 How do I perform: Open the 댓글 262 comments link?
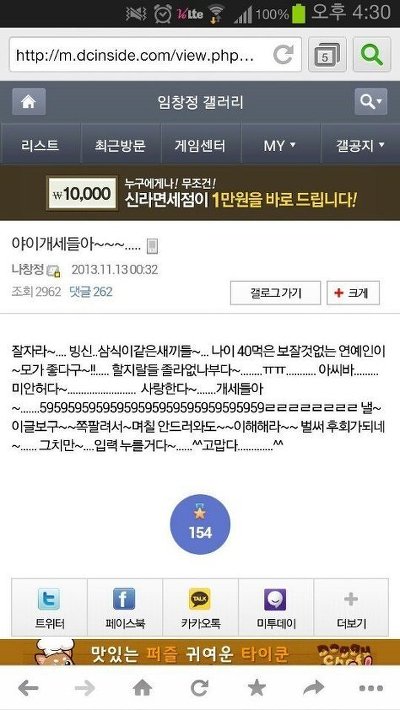91,292
